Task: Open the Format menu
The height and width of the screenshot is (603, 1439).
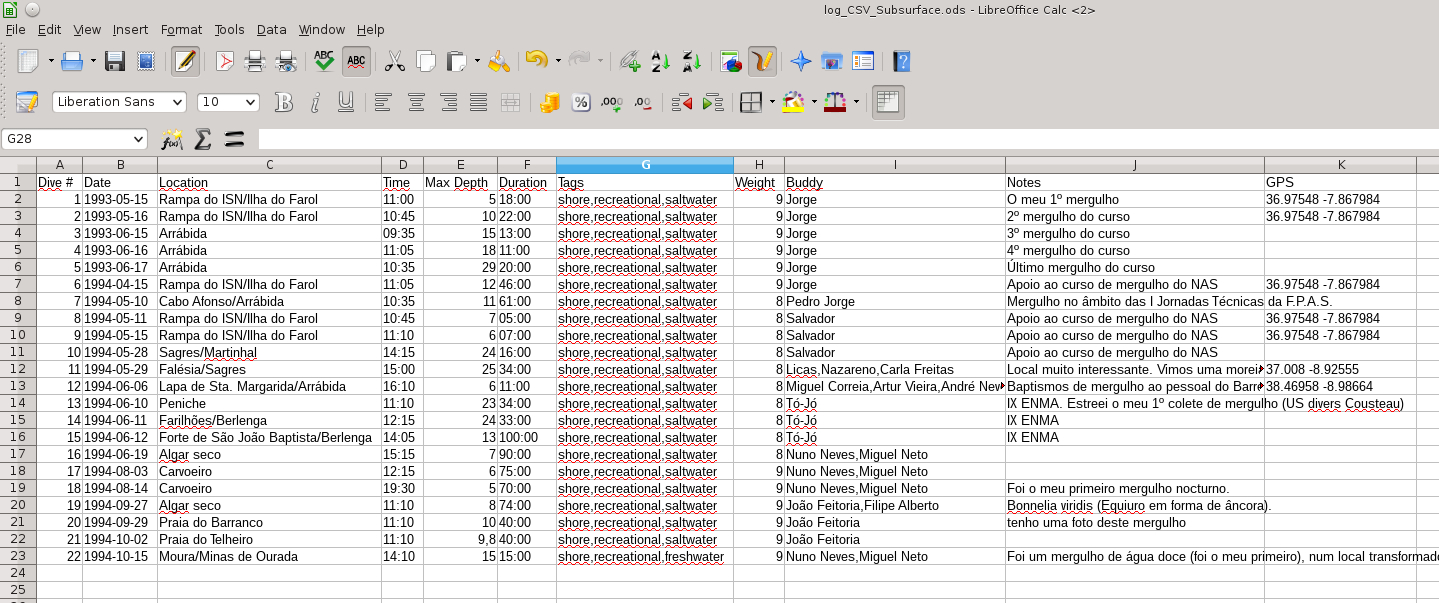Action: (181, 30)
